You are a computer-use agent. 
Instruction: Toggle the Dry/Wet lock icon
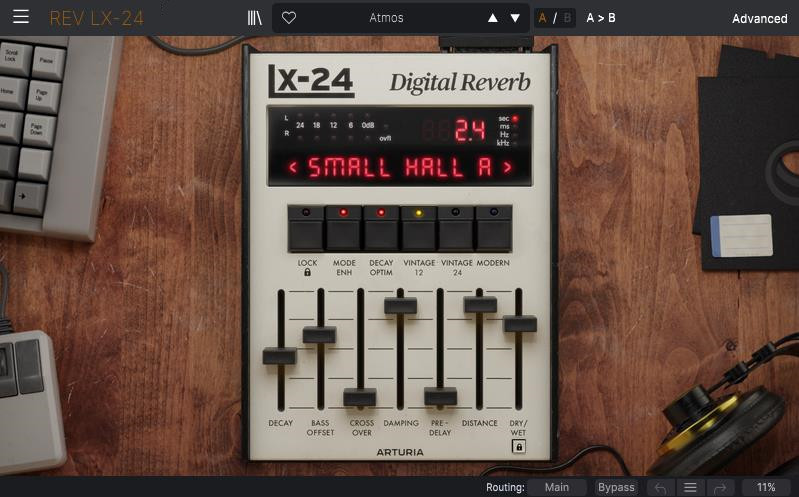pos(519,447)
